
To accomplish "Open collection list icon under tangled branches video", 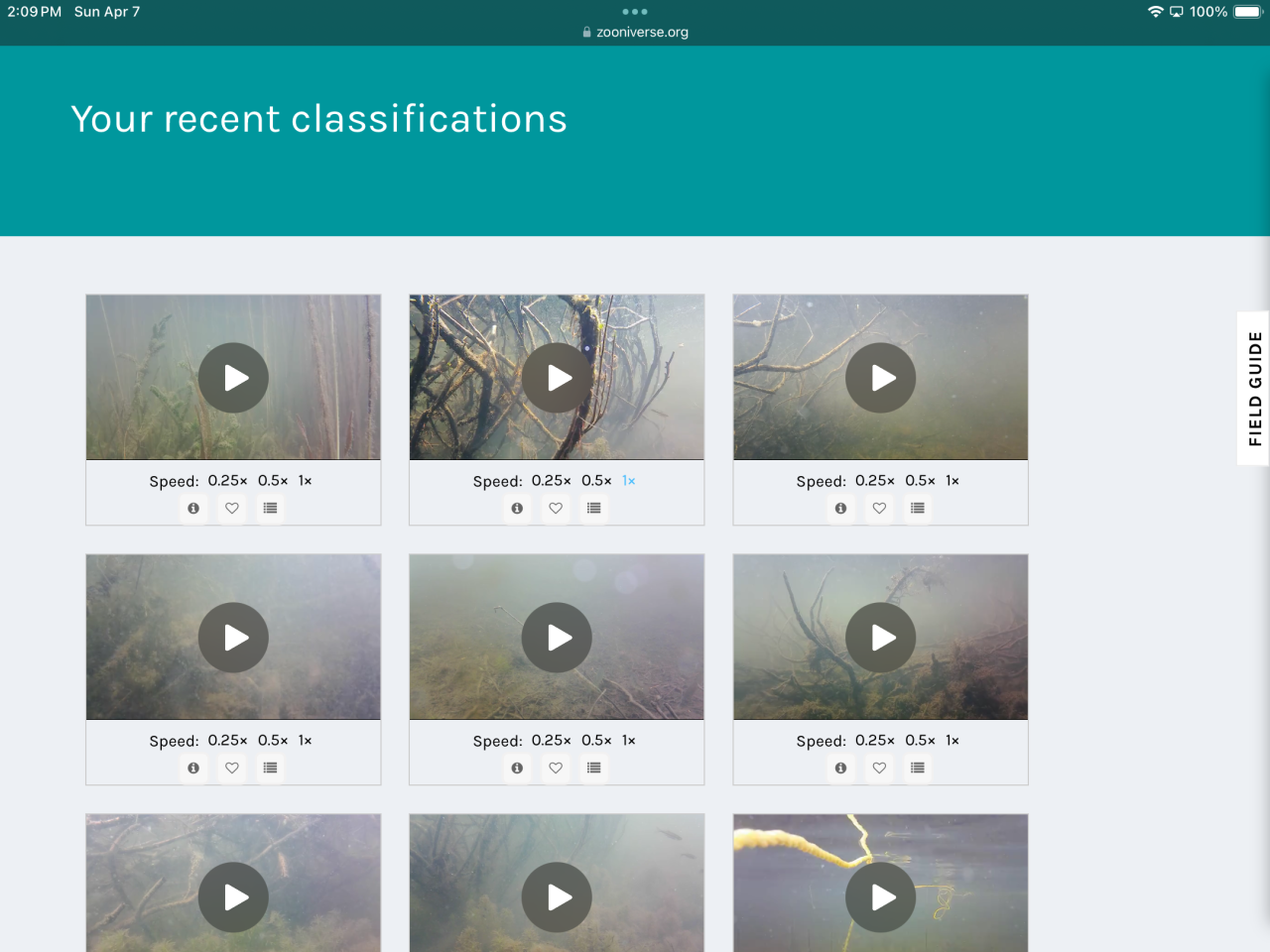I will pos(593,509).
